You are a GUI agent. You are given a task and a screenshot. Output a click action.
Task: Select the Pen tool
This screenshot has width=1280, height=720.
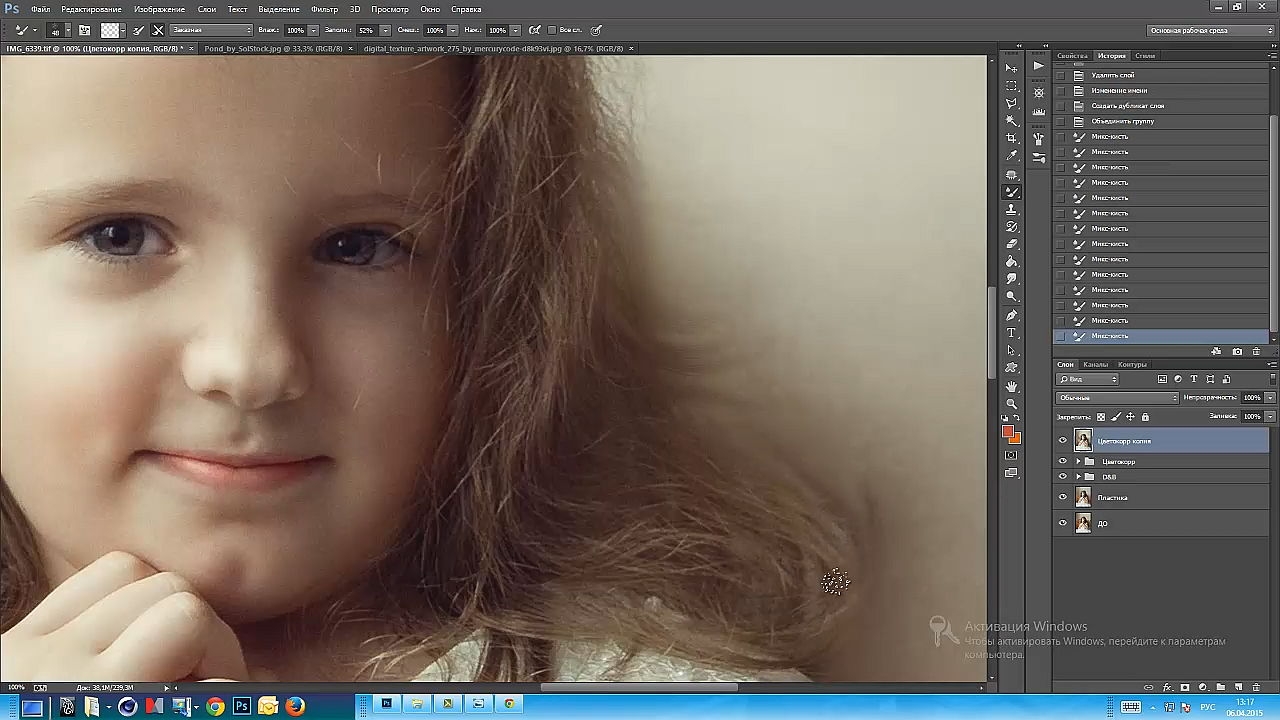pos(1012,315)
